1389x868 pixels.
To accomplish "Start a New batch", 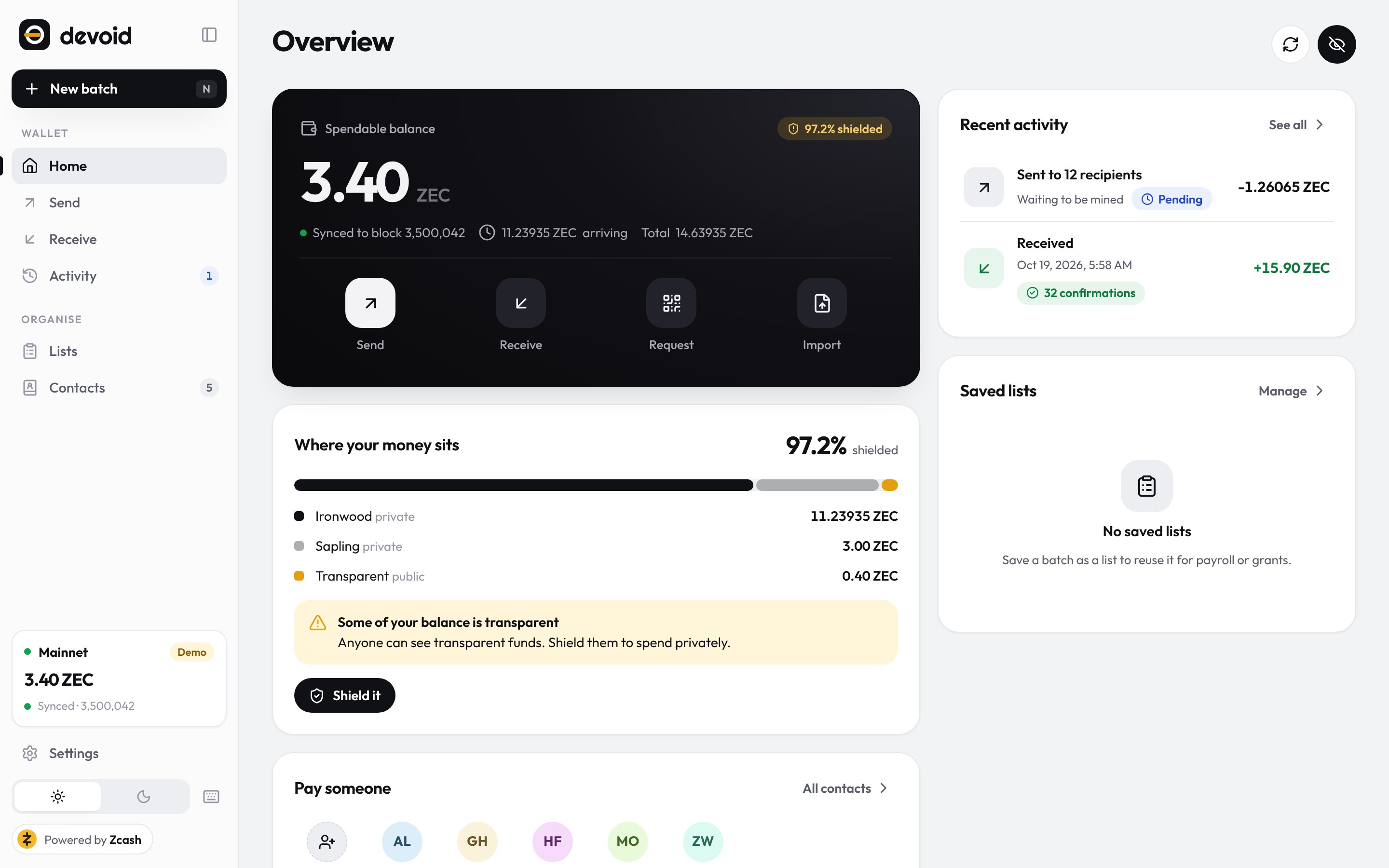I will coord(119,89).
